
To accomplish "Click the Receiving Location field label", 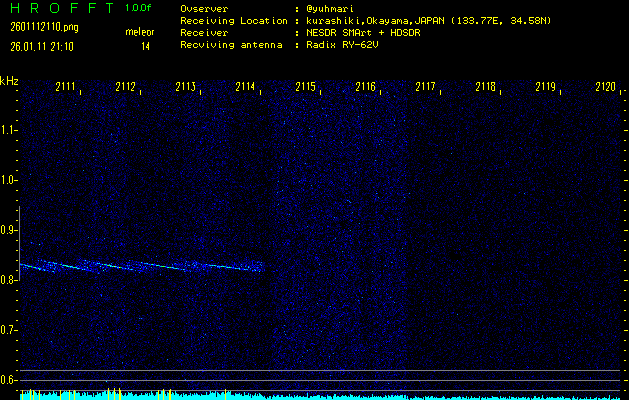I will 234,21.
